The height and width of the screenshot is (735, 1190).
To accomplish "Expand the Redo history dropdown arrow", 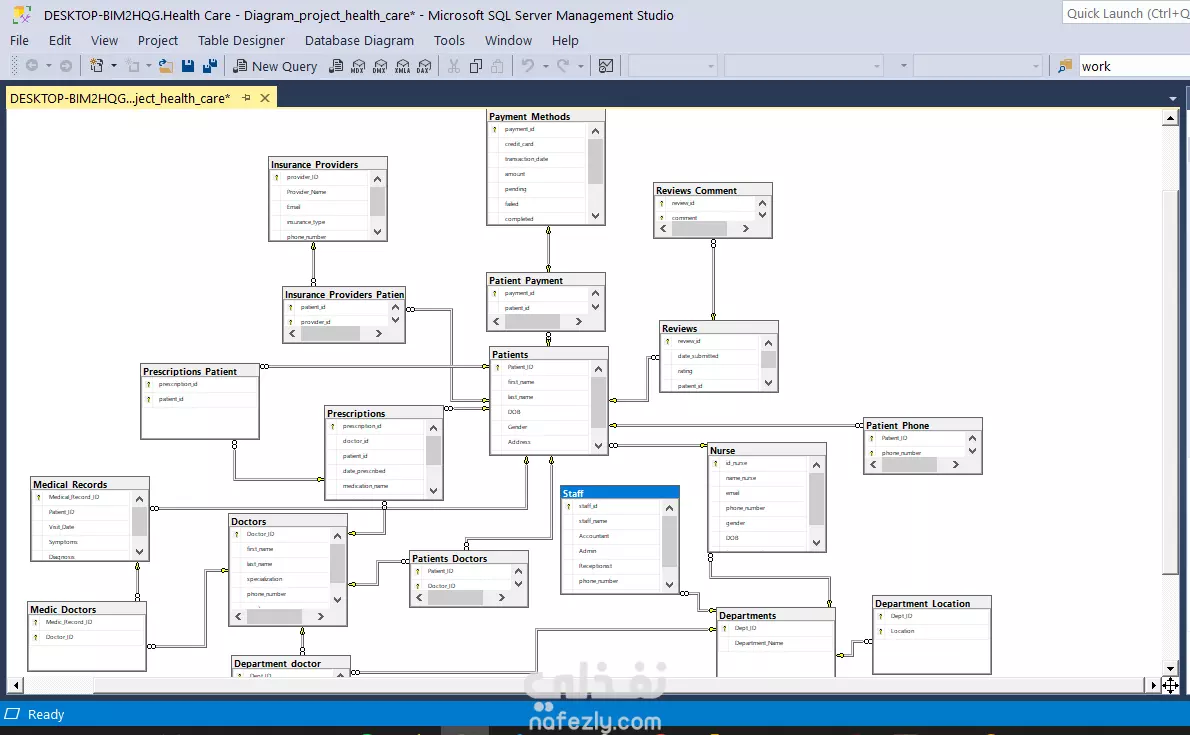I will pyautogui.click(x=581, y=66).
